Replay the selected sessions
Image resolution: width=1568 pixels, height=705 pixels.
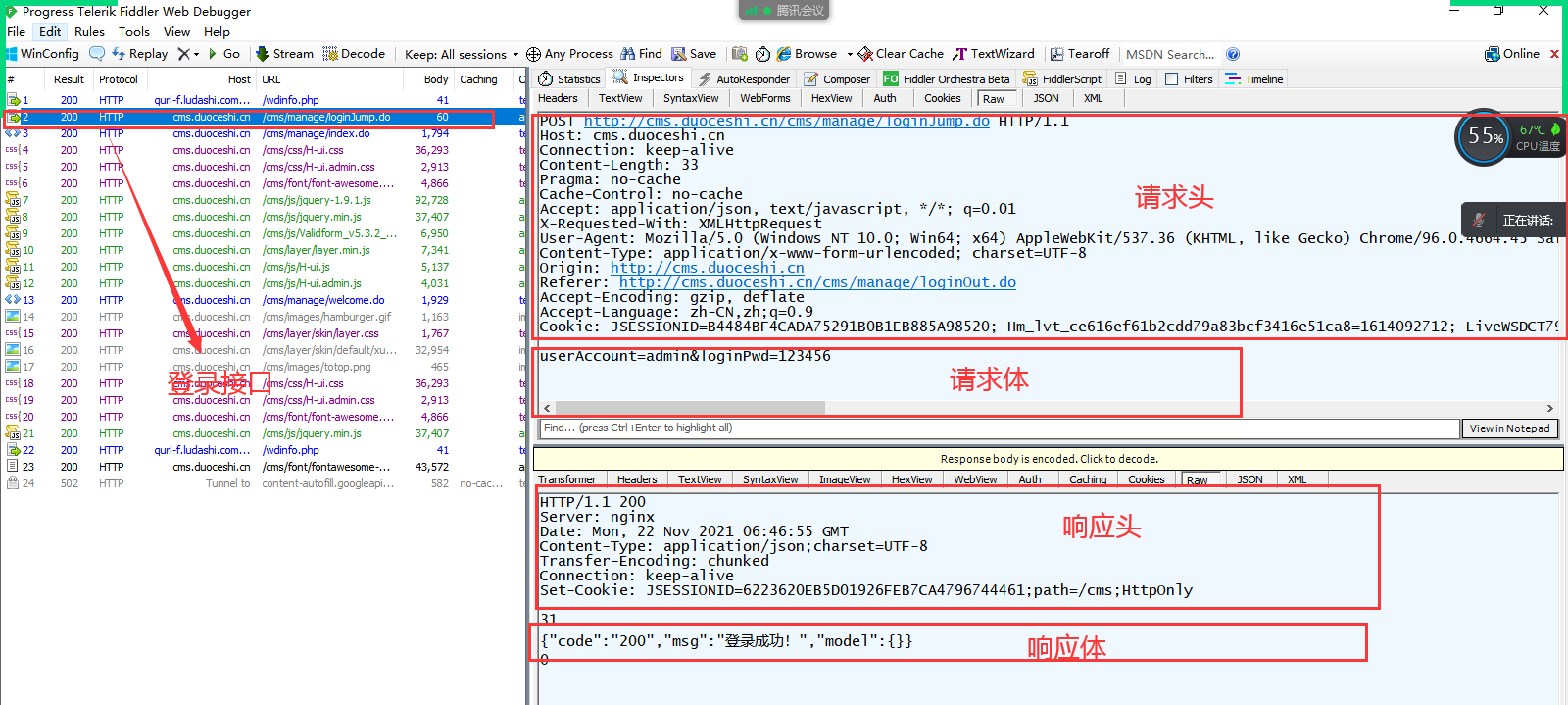pos(140,54)
